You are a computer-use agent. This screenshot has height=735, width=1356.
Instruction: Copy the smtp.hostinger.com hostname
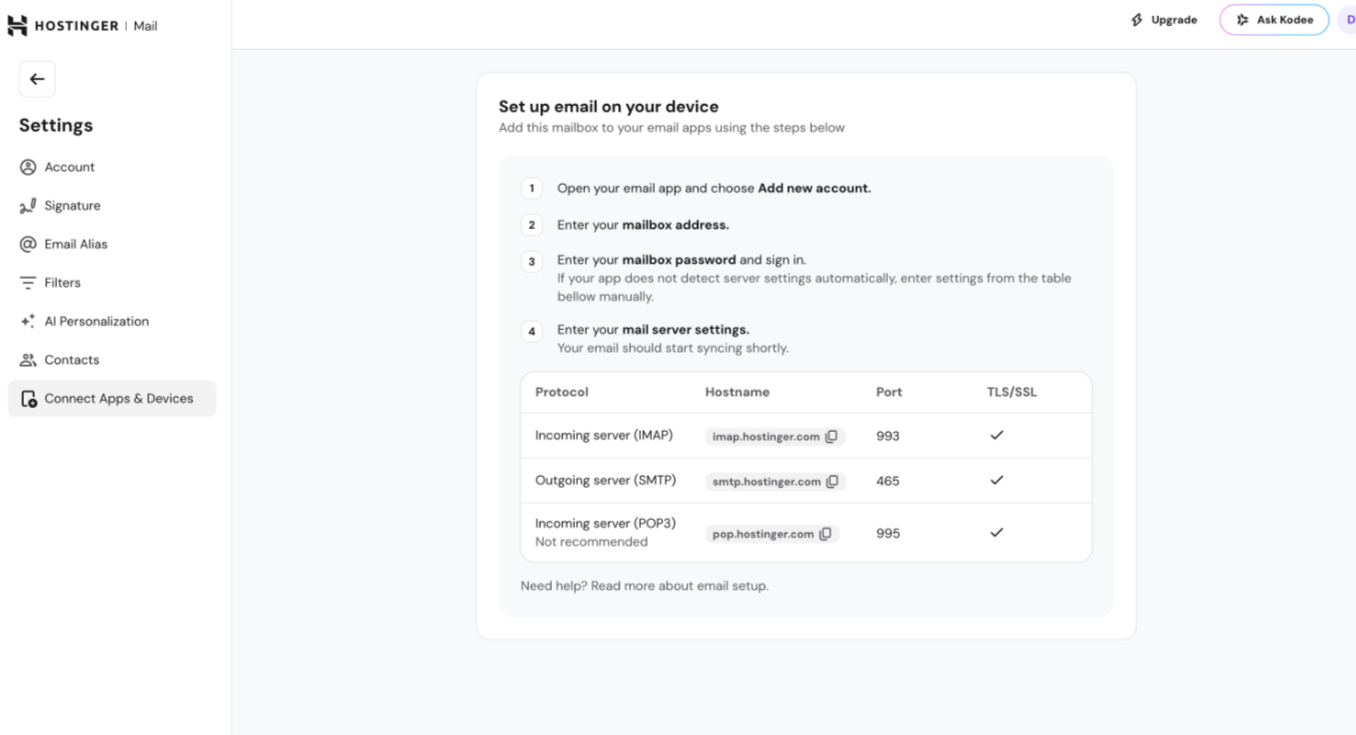click(x=833, y=481)
